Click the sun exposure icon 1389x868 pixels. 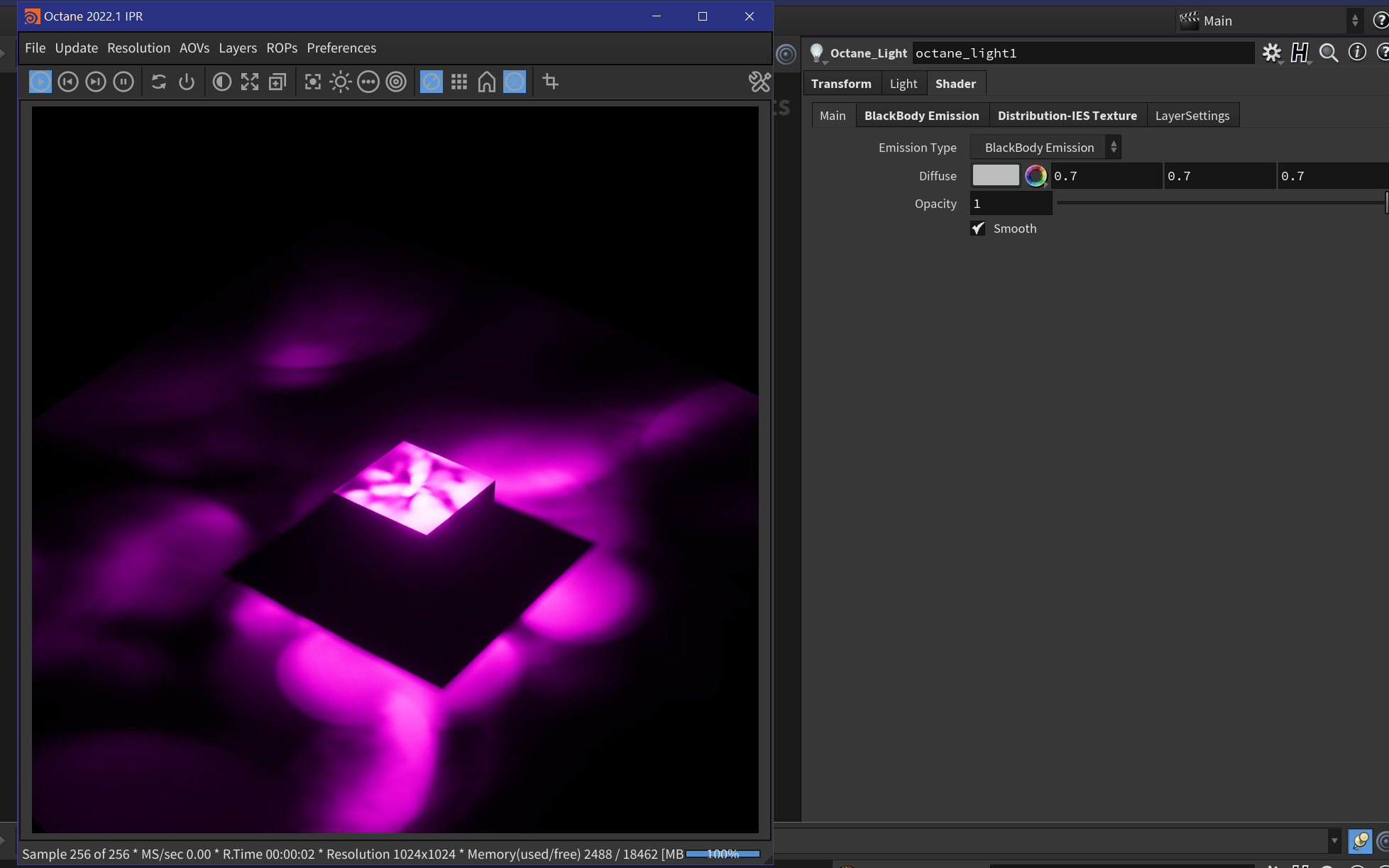point(341,82)
